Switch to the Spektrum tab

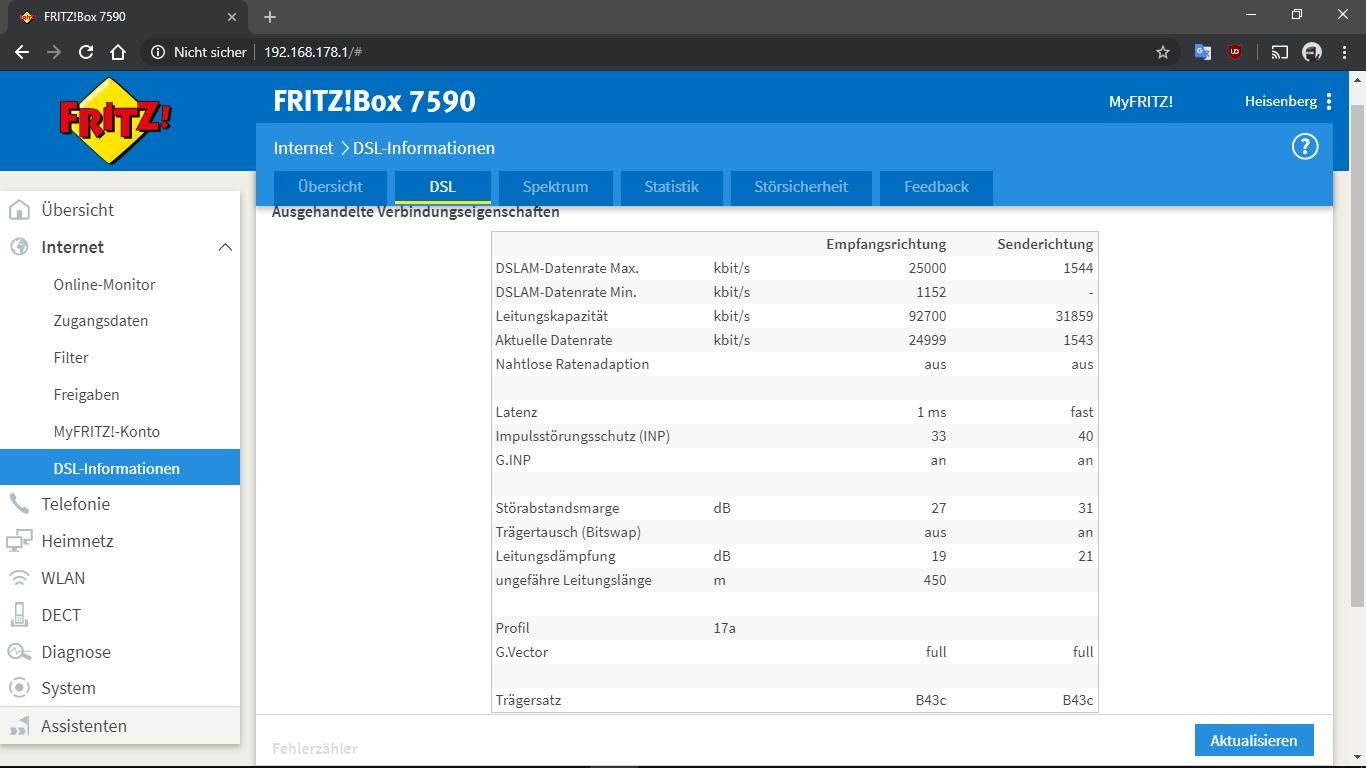(555, 187)
